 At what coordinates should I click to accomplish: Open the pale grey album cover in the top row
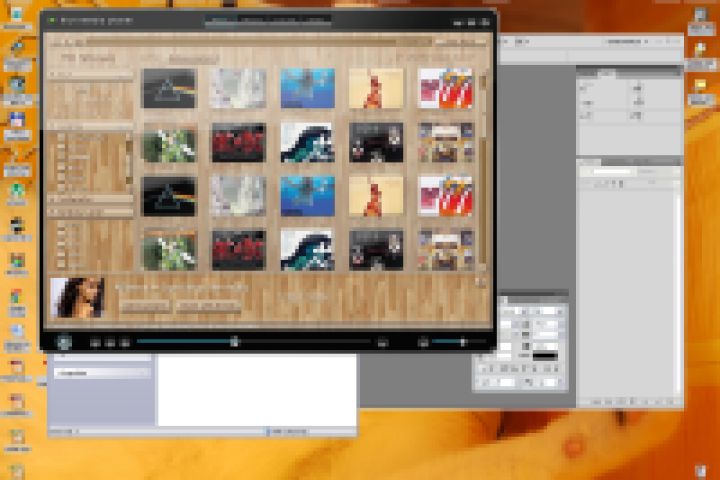pyautogui.click(x=238, y=88)
